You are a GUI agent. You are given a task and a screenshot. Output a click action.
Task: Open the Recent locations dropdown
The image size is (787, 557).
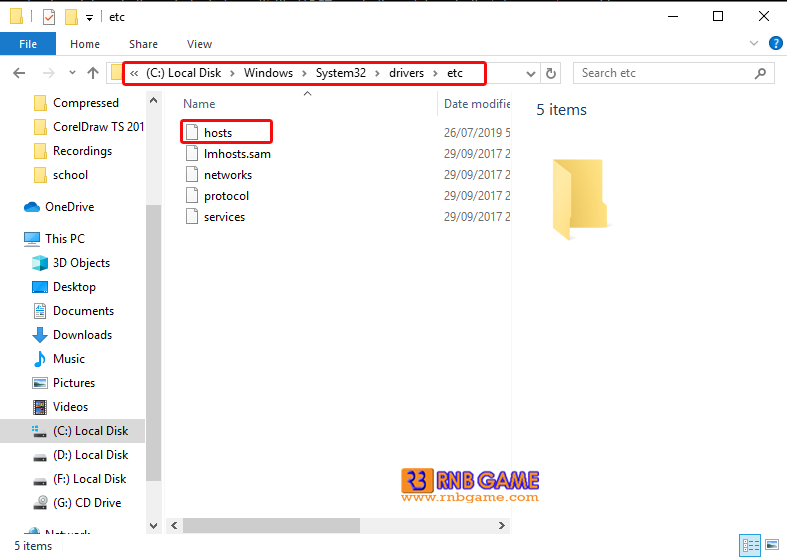coord(72,73)
